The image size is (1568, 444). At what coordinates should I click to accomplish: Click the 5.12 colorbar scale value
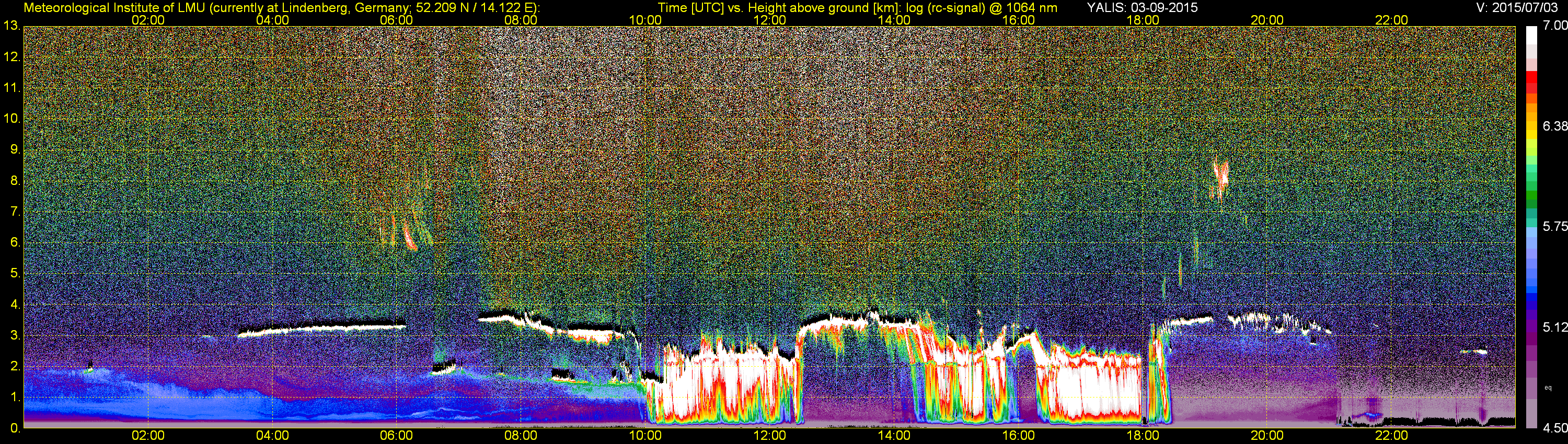(x=1555, y=327)
